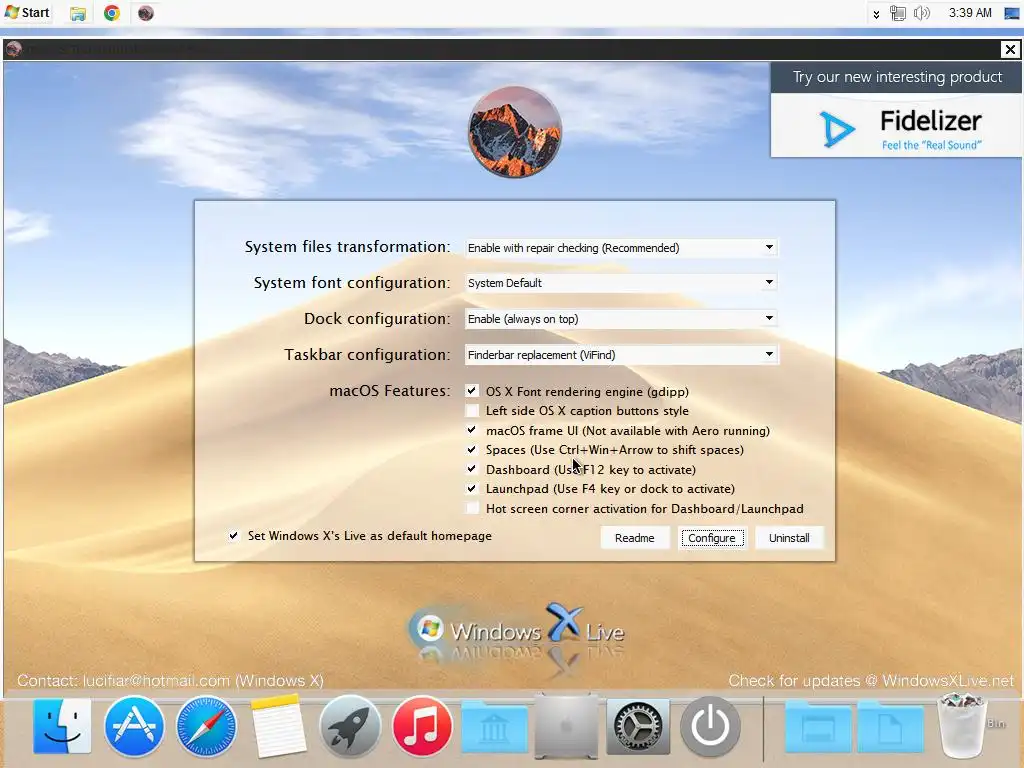Viewport: 1024px width, 768px height.
Task: Click the macOS Sierra mountain logo
Action: coord(515,132)
